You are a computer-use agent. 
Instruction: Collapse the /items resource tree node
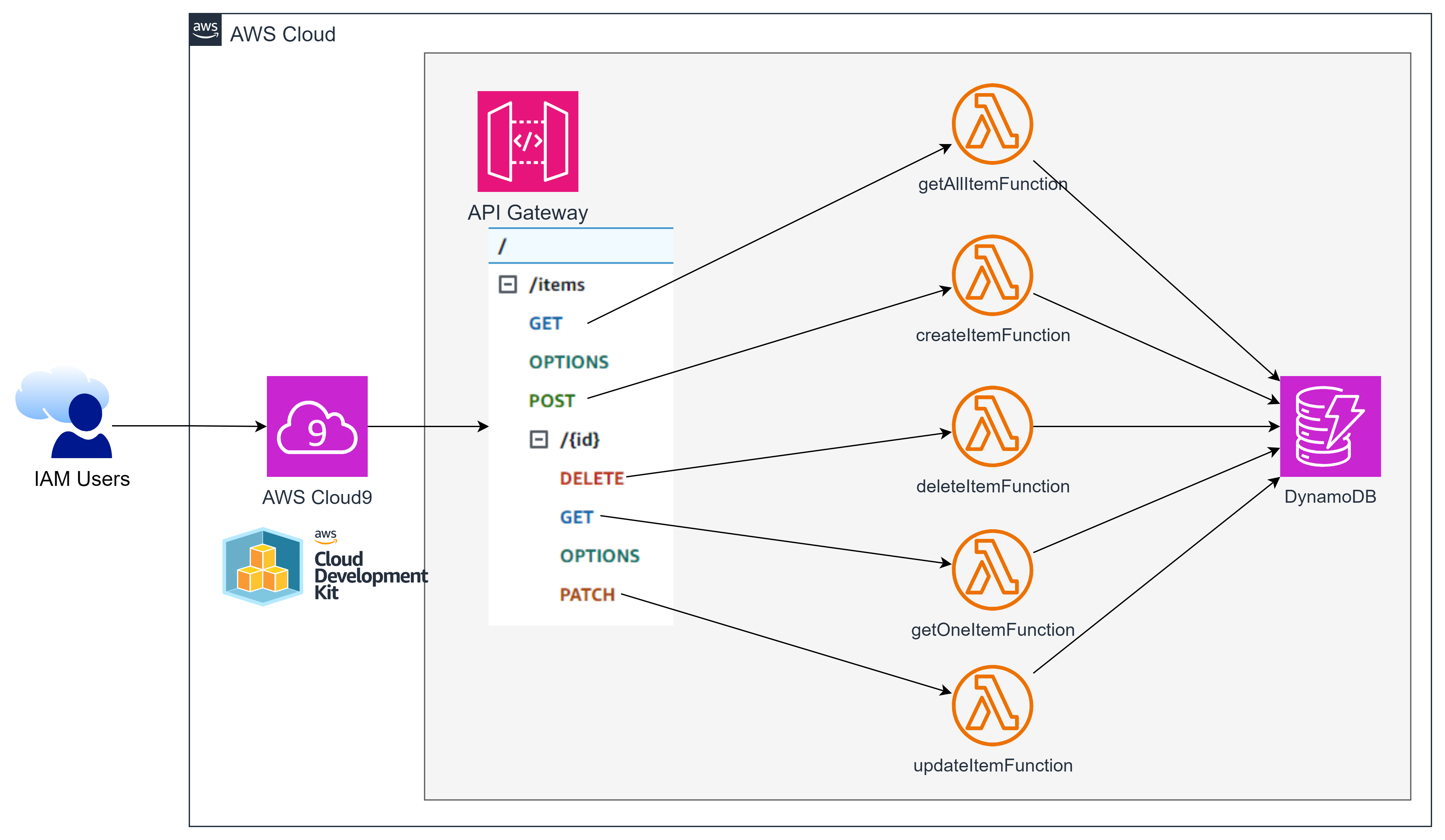[x=508, y=284]
